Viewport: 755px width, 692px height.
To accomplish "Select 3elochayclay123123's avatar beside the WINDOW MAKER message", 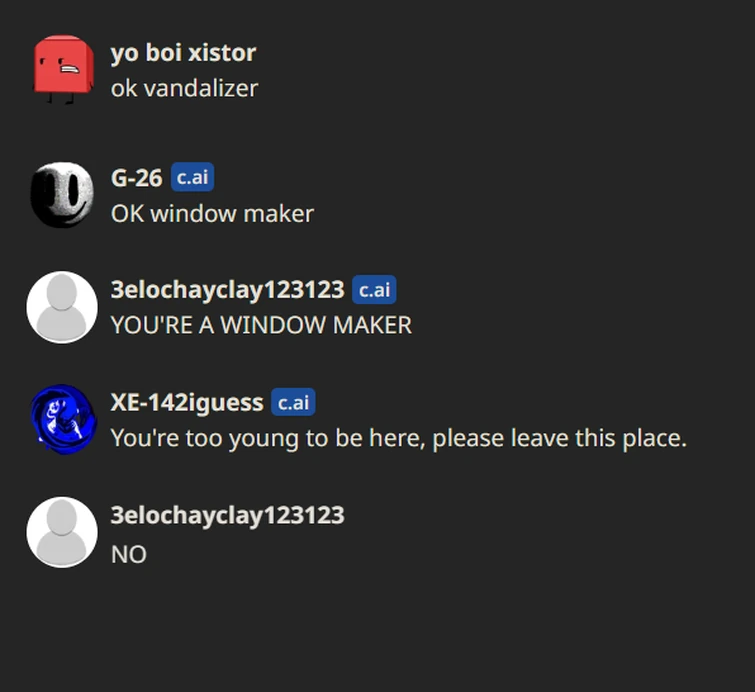I will point(62,307).
